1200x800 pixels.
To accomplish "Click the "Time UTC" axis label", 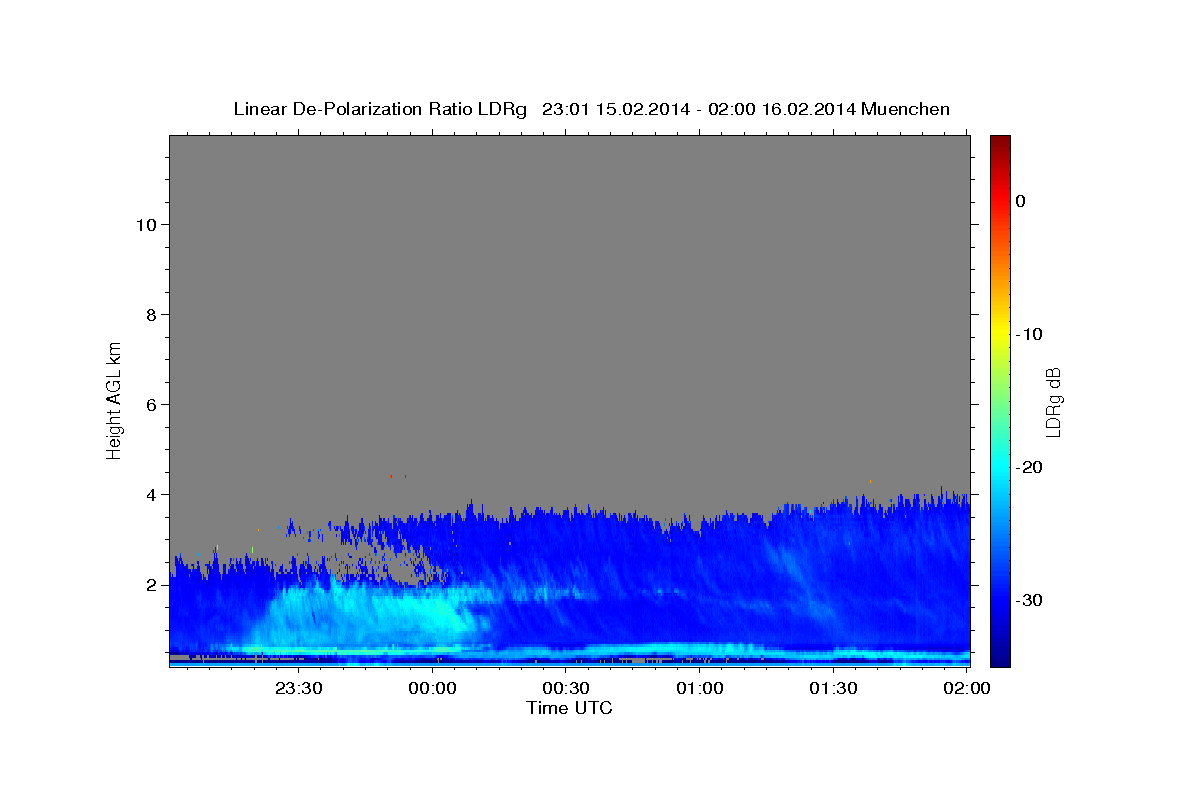I will click(x=569, y=708).
